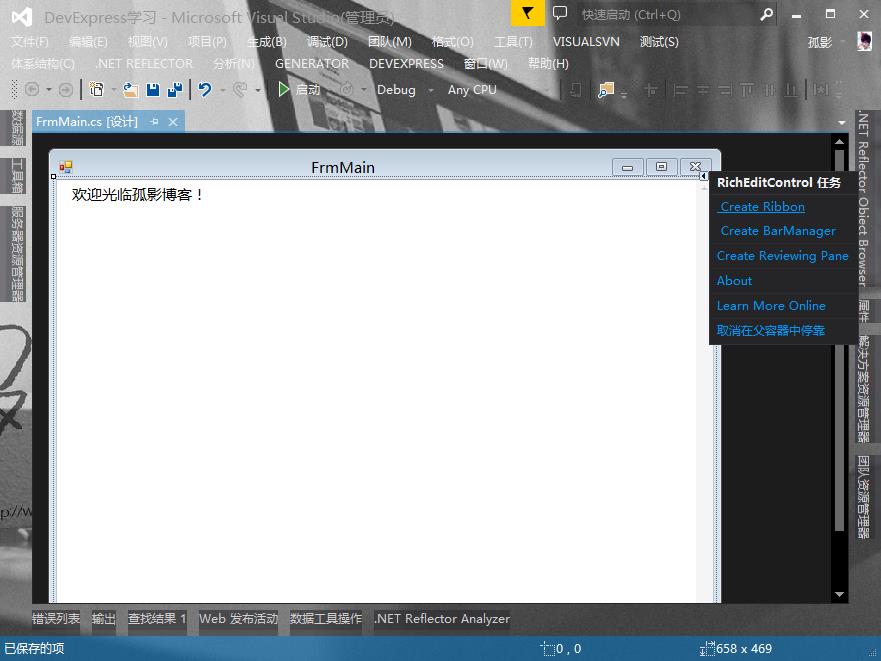881x661 pixels.
Task: Expand the navigate backward history dropdown
Action: [x=49, y=90]
